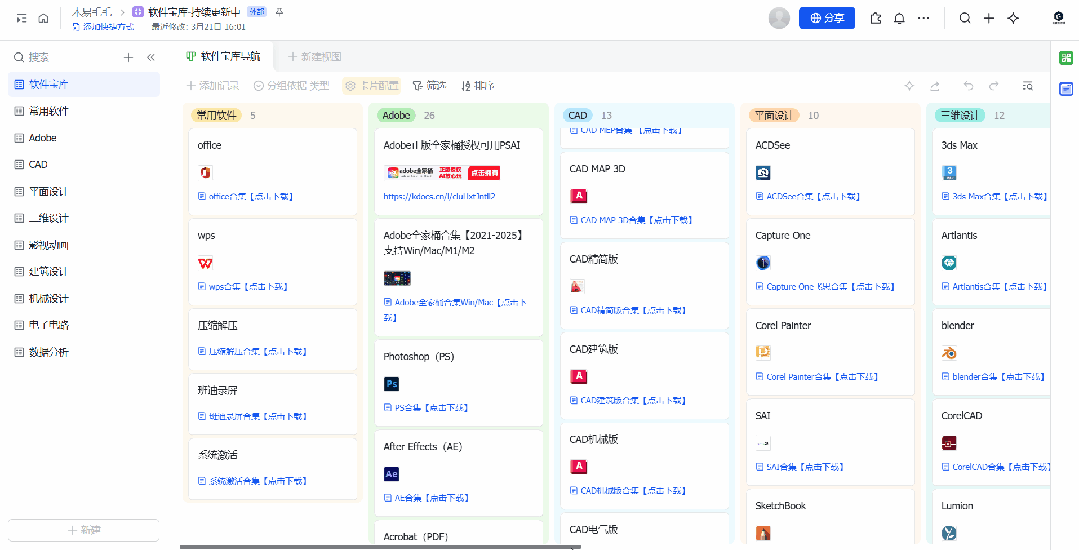Redo the last action
The image size is (1079, 550).
pyautogui.click(x=994, y=86)
